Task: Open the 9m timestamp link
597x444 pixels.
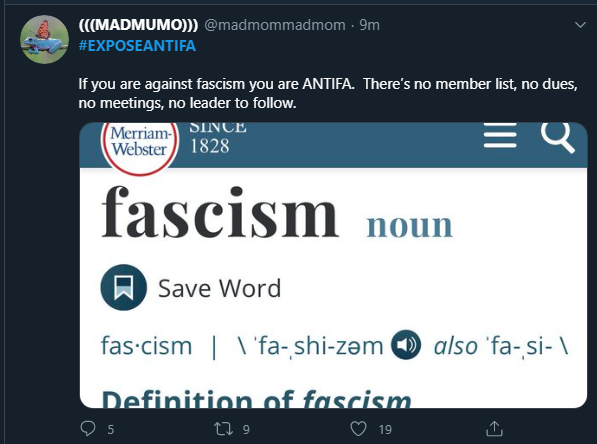Action: click(x=369, y=25)
